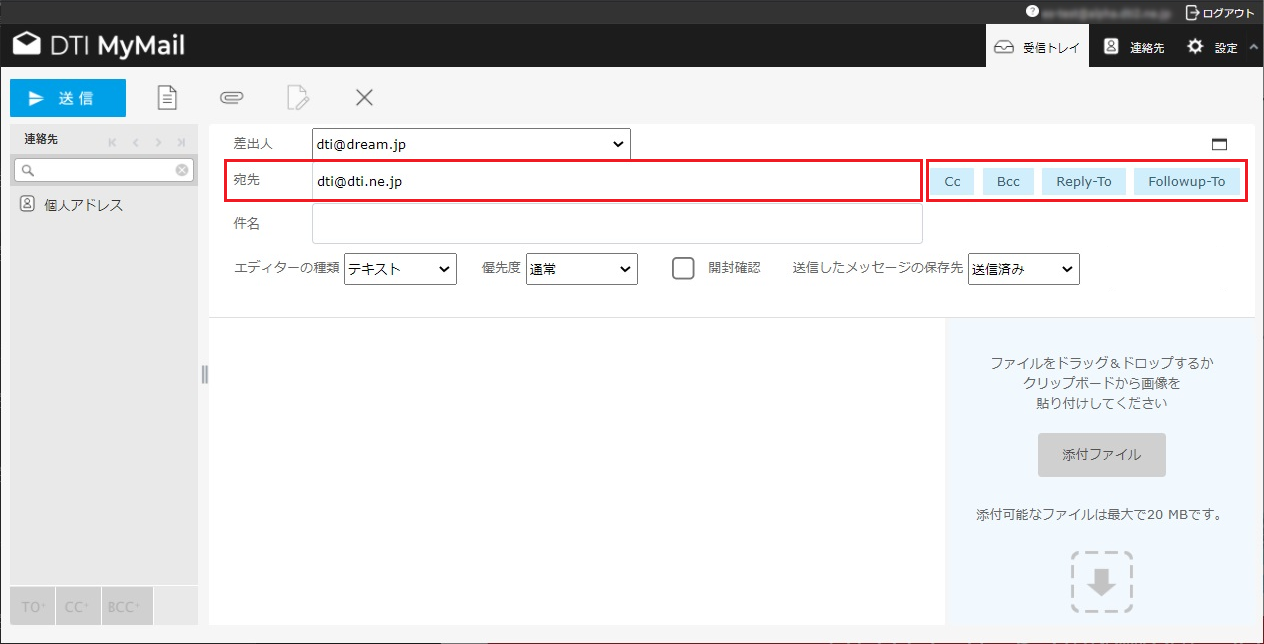Image resolution: width=1264 pixels, height=644 pixels.
Task: Go to previous contacts page
Action: tap(135, 142)
